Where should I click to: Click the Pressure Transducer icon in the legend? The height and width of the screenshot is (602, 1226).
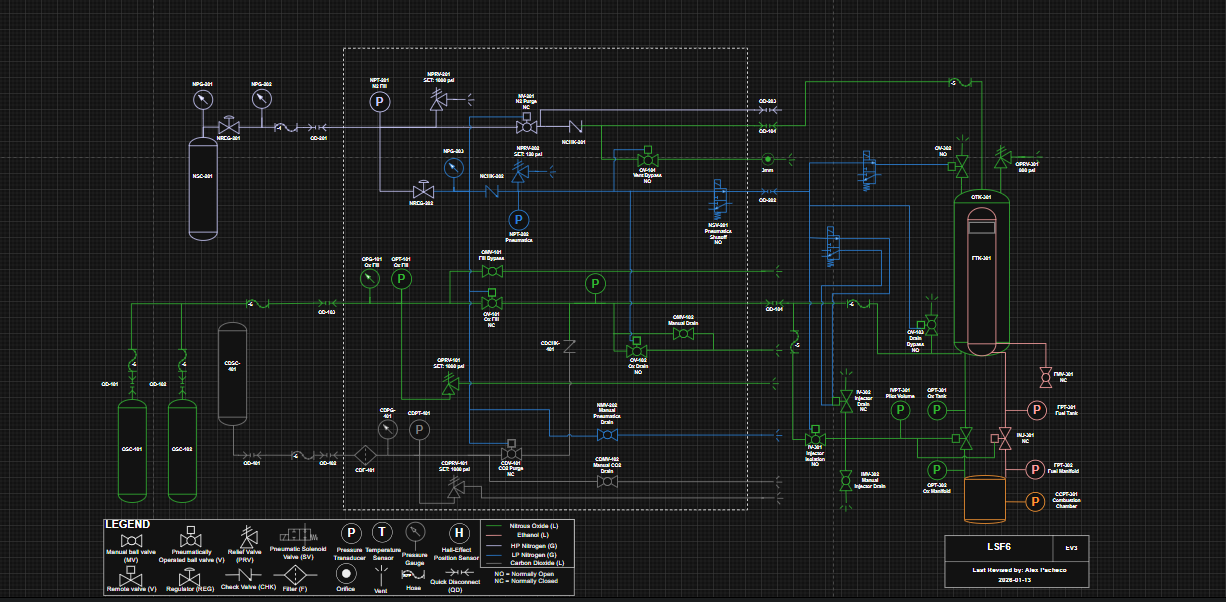coord(351,533)
